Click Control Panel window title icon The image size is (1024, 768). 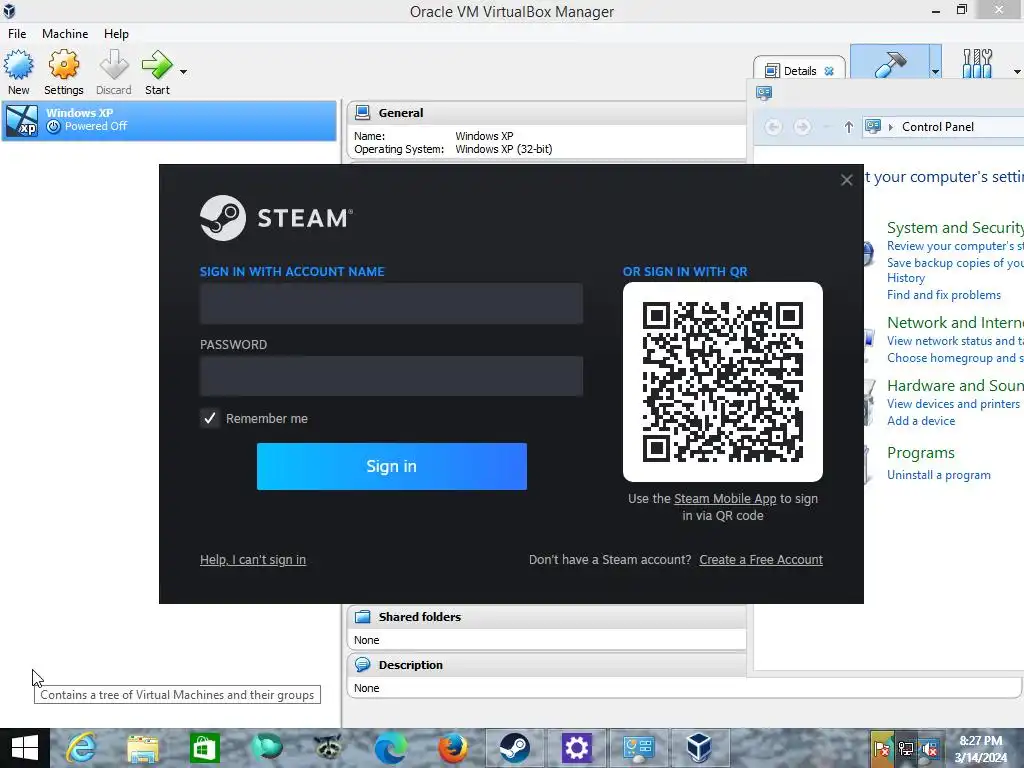click(x=764, y=92)
